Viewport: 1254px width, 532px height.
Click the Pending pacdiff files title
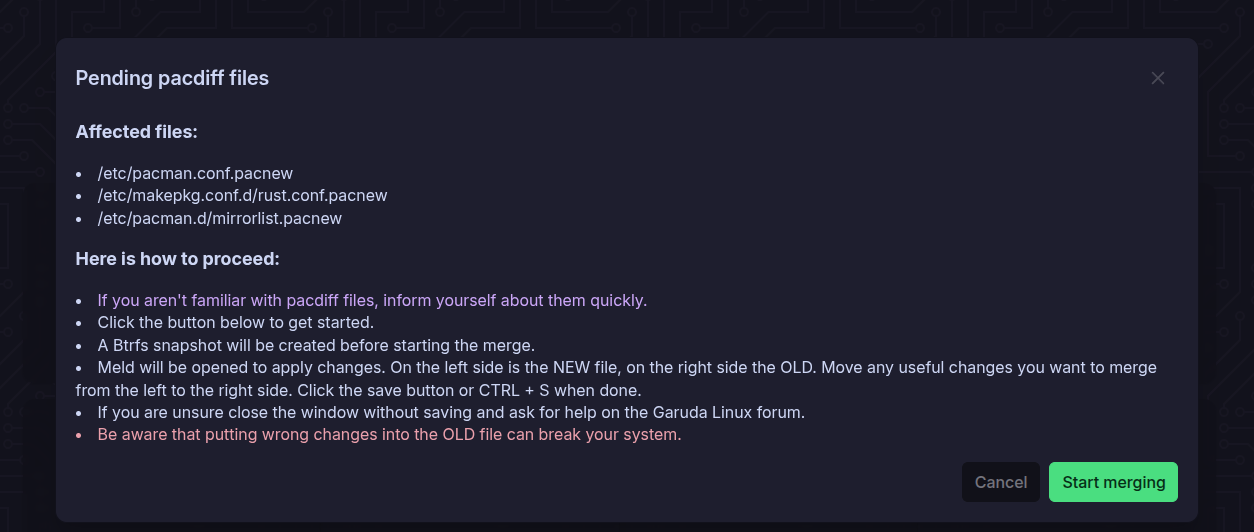pyautogui.click(x=172, y=78)
